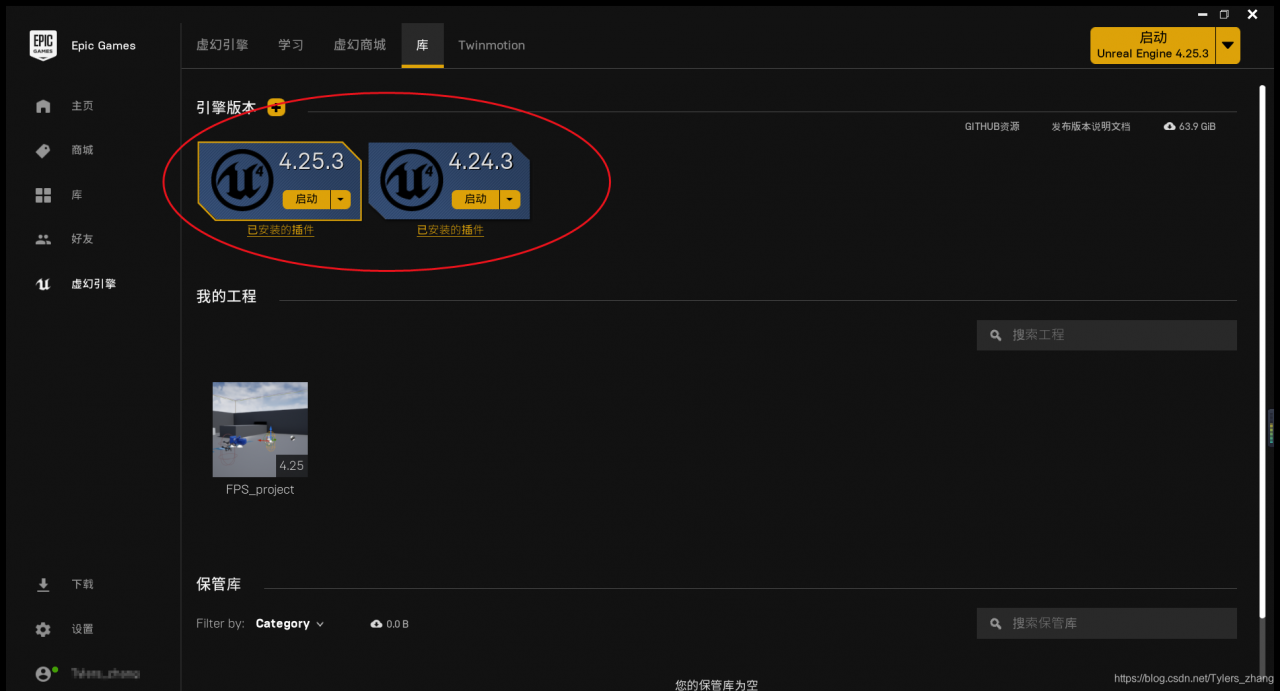This screenshot has width=1280, height=691.
Task: Click the 保管库 section heading
Action: coord(218,584)
